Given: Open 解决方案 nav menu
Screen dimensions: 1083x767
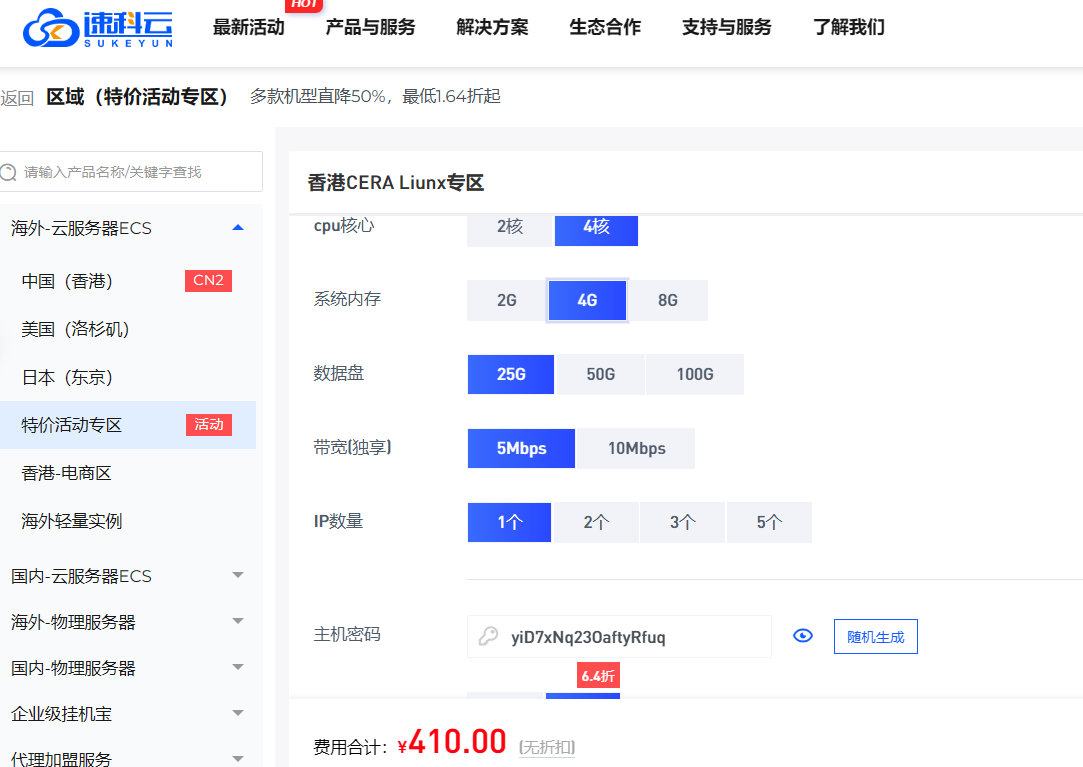Looking at the screenshot, I should (x=492, y=28).
